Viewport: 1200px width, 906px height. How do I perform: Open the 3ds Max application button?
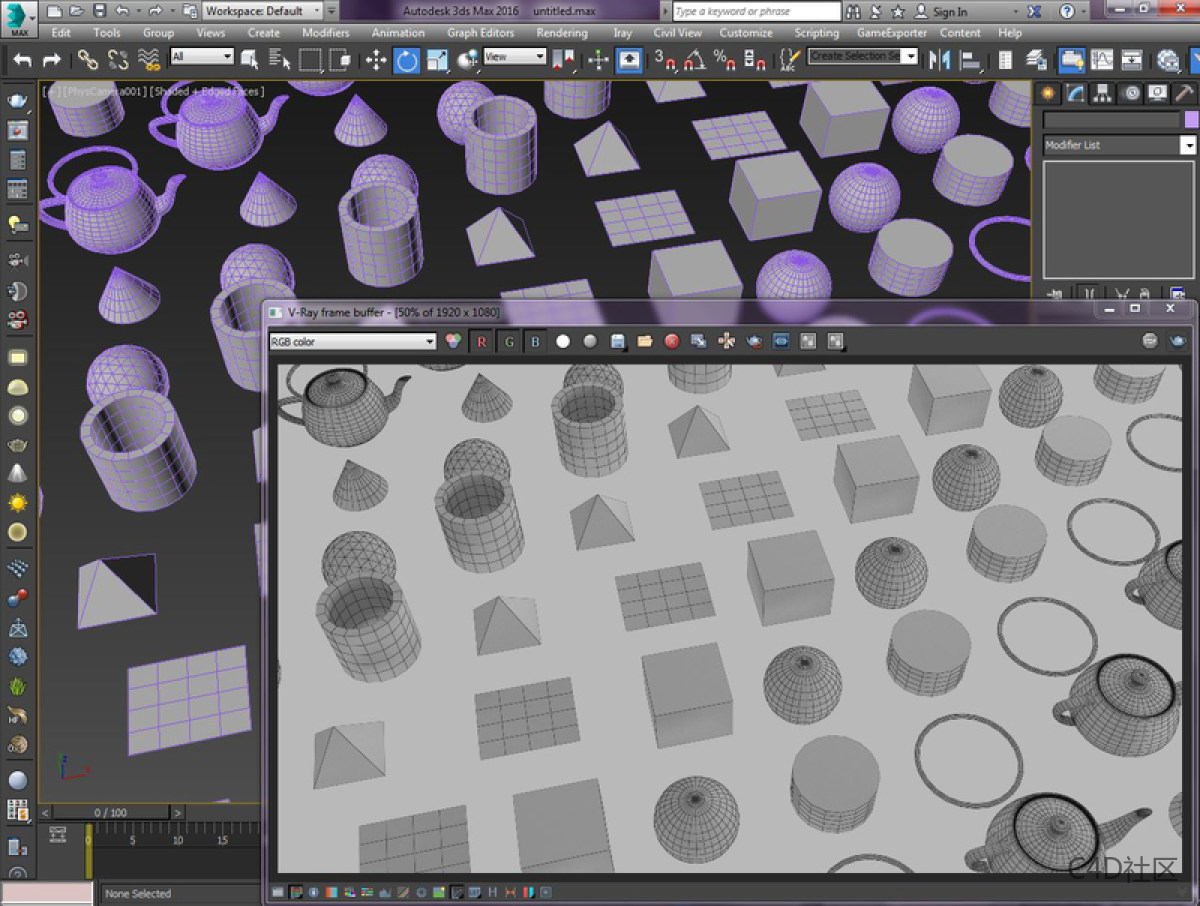click(19, 17)
